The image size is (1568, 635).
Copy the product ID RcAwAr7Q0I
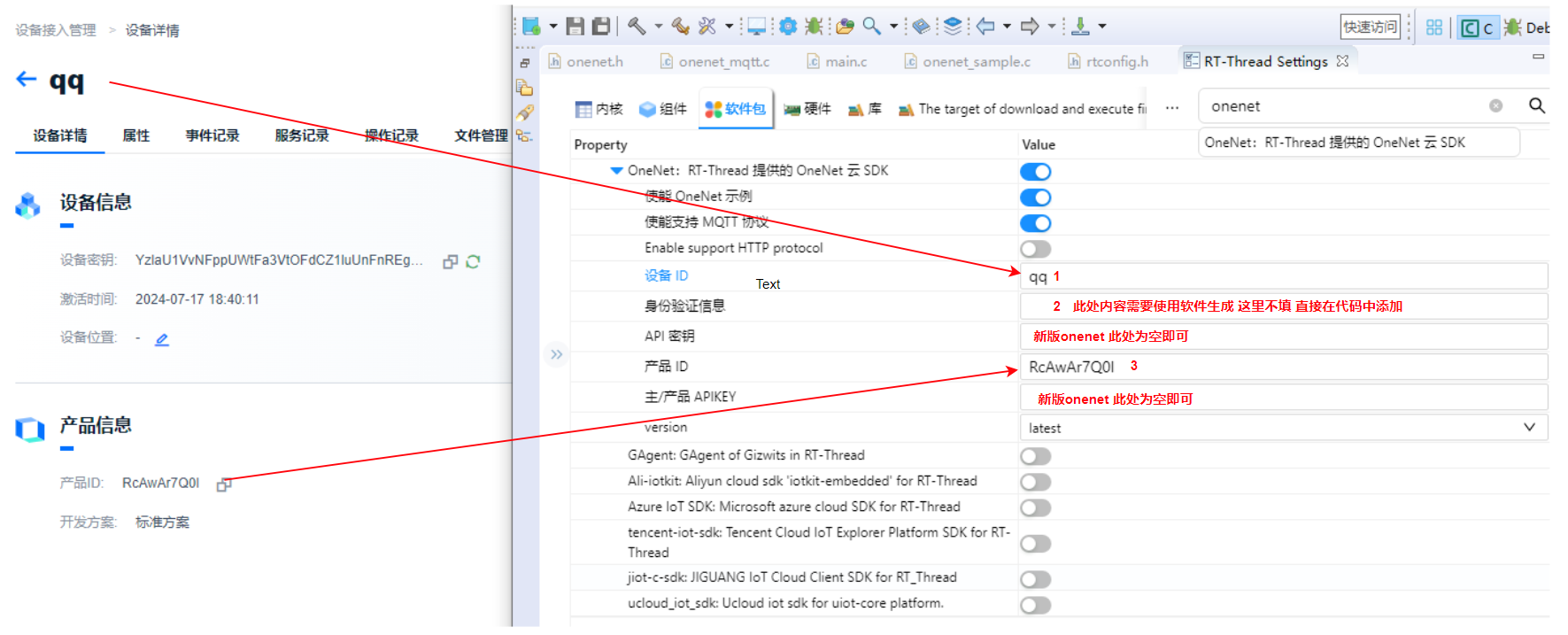pyautogui.click(x=224, y=484)
